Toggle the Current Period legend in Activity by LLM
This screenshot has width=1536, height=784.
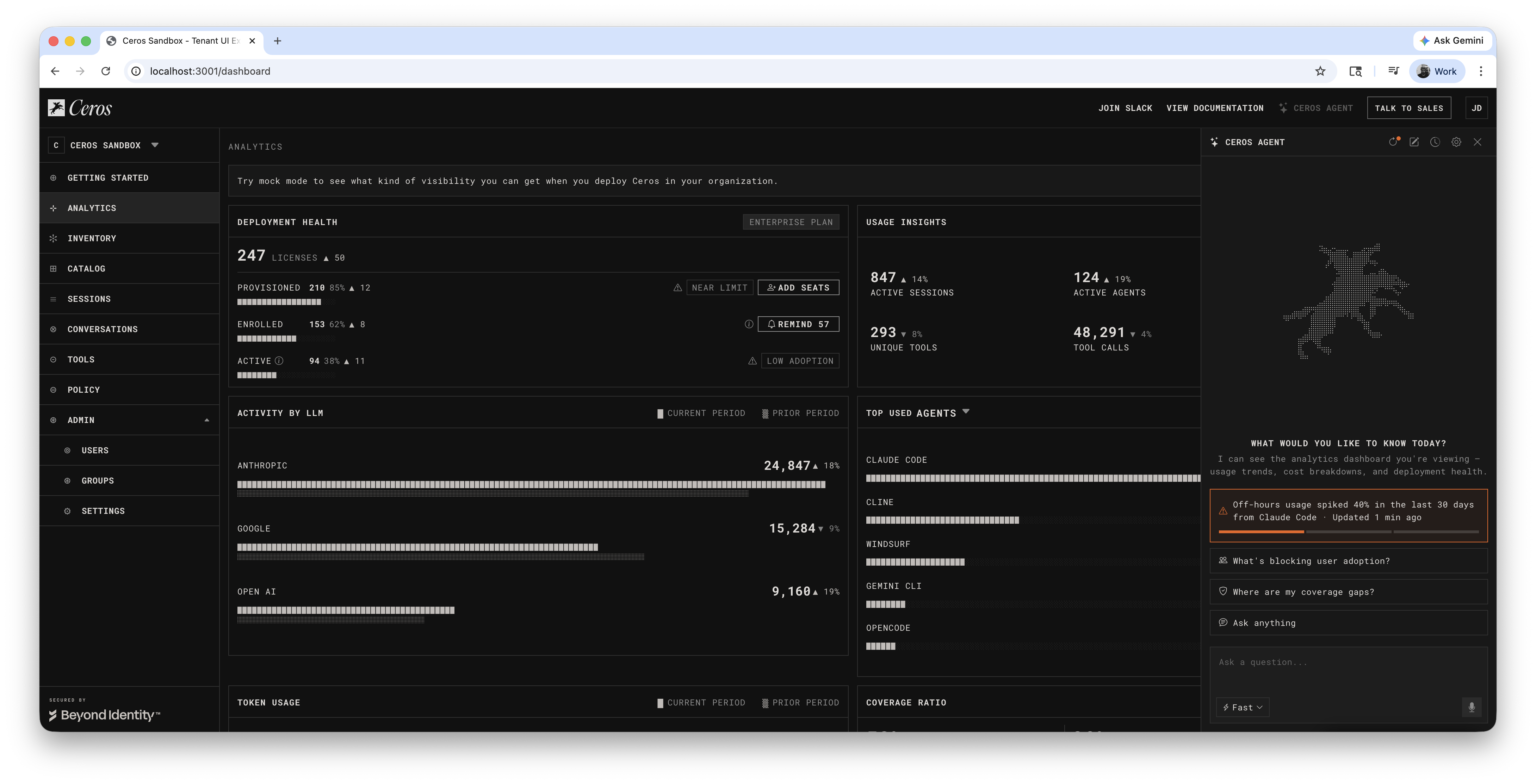tap(701, 413)
